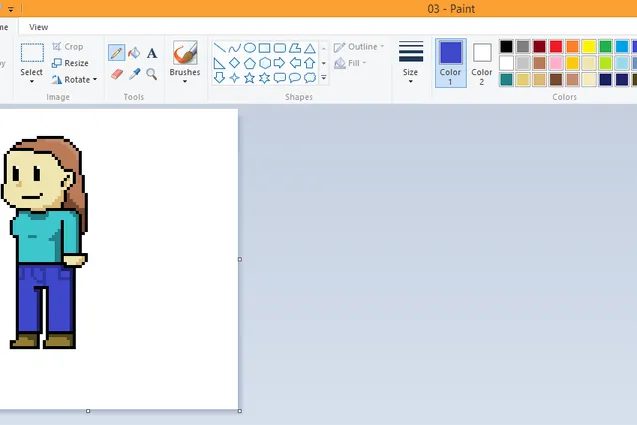Expand the shapes gallery more arrow
Image resolution: width=637 pixels, height=425 pixels.
324,78
